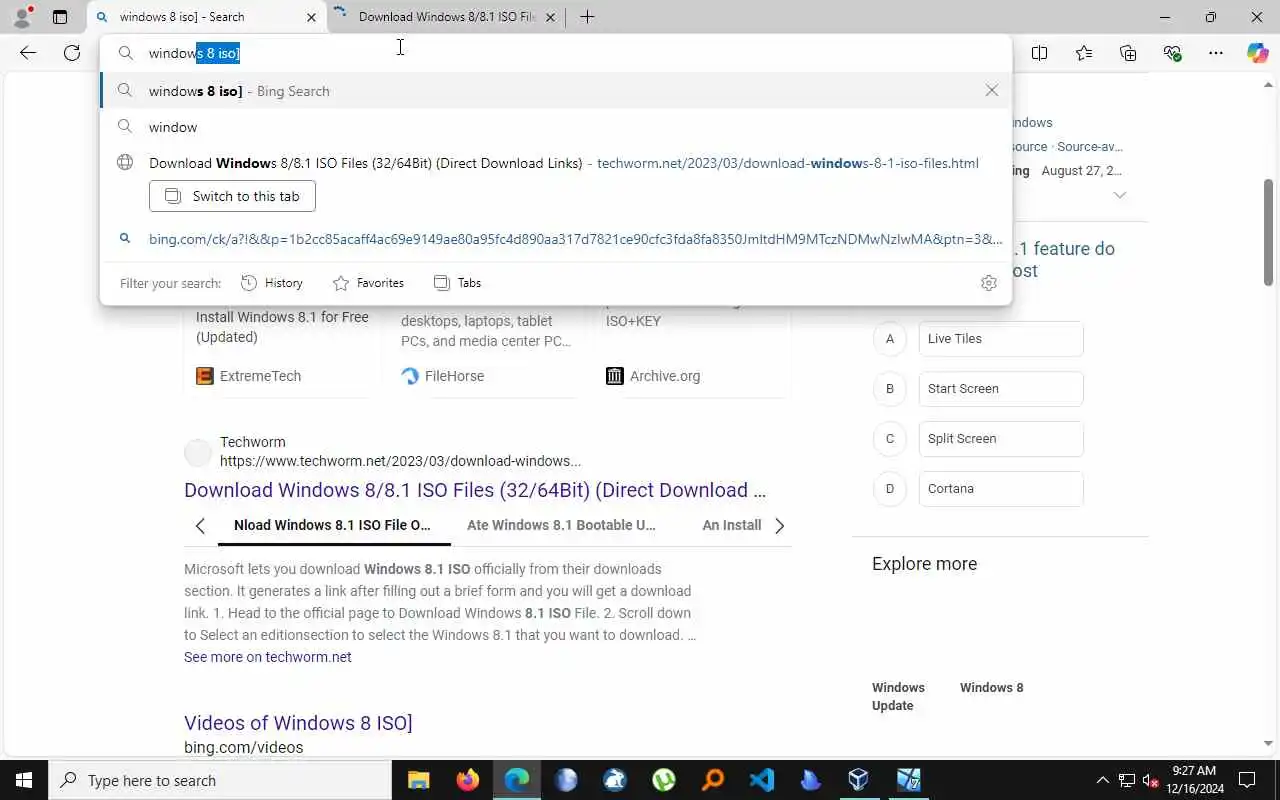Open the Favorites star icon in the toolbar
The height and width of the screenshot is (800, 1280).
click(x=1084, y=53)
